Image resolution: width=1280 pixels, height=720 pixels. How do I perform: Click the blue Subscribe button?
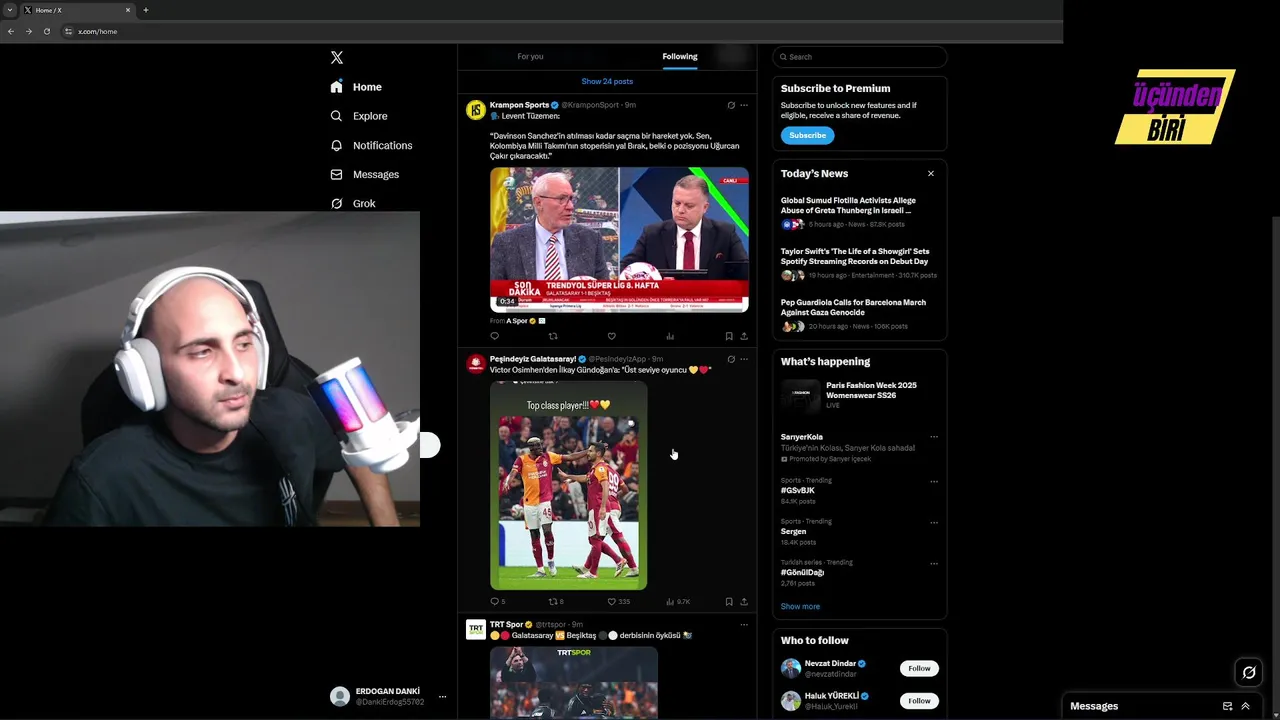[x=807, y=135]
